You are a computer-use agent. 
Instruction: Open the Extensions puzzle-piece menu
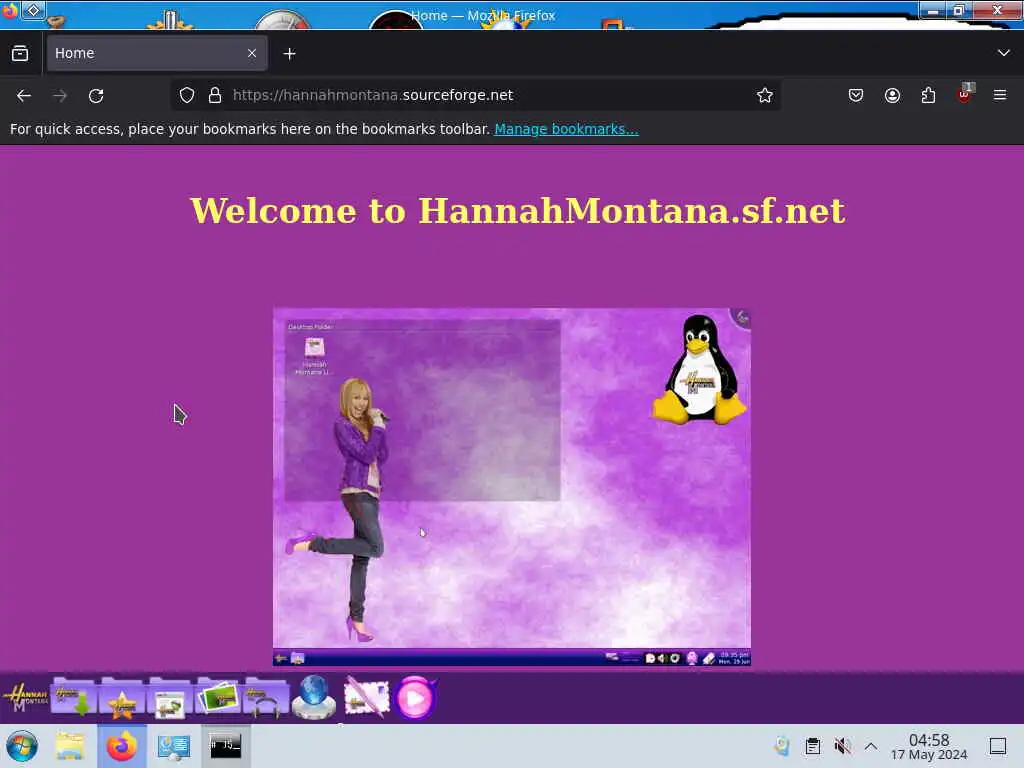(x=928, y=95)
